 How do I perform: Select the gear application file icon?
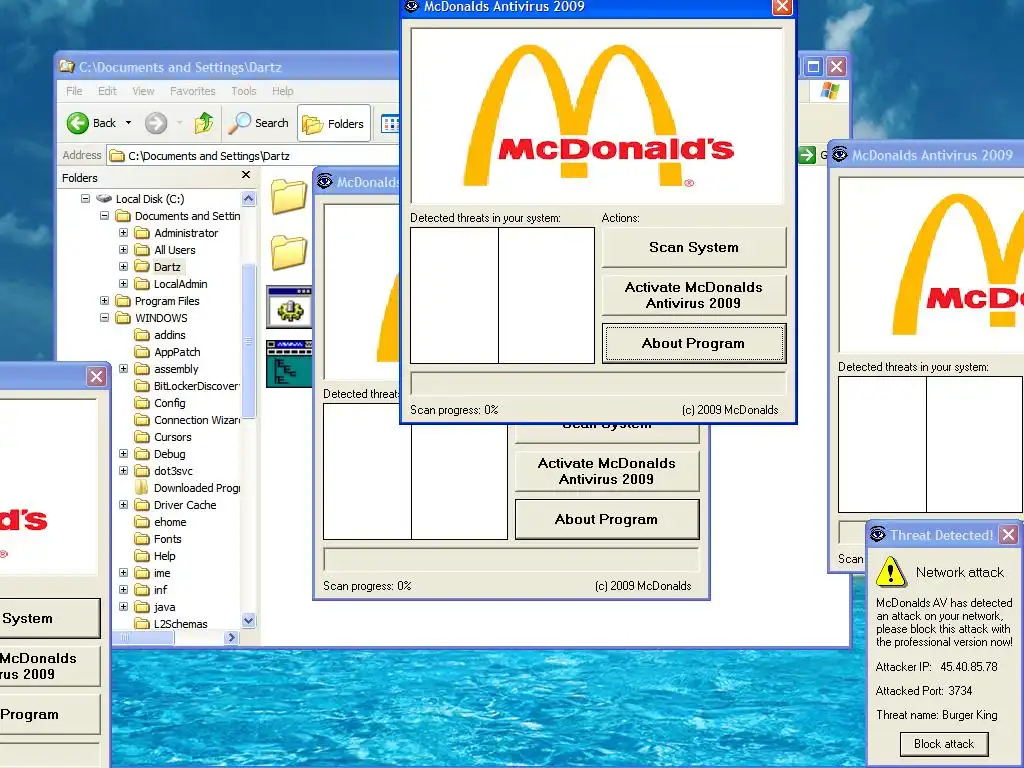click(x=289, y=307)
